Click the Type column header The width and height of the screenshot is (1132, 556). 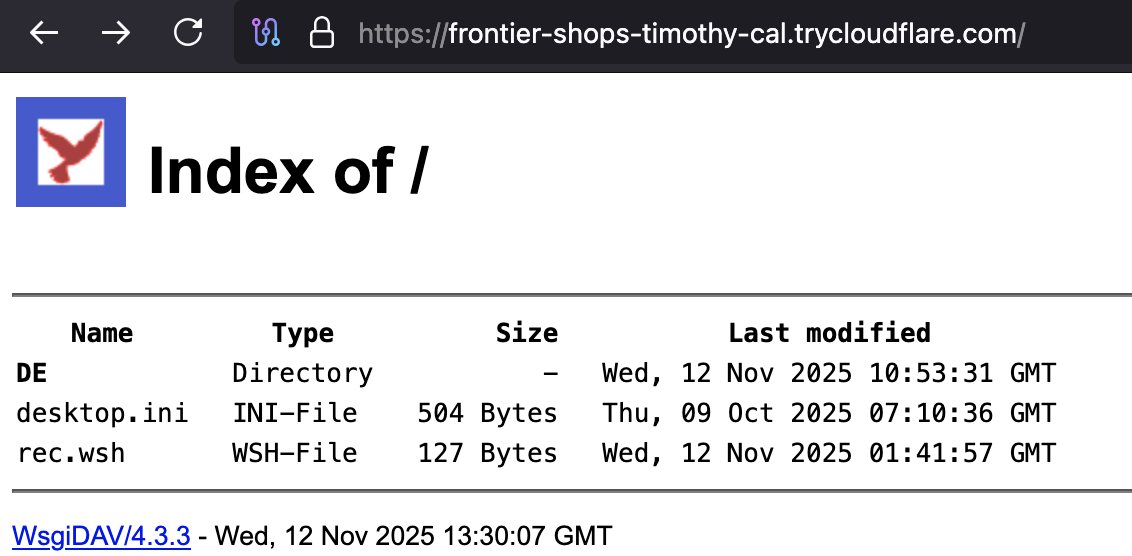coord(302,333)
